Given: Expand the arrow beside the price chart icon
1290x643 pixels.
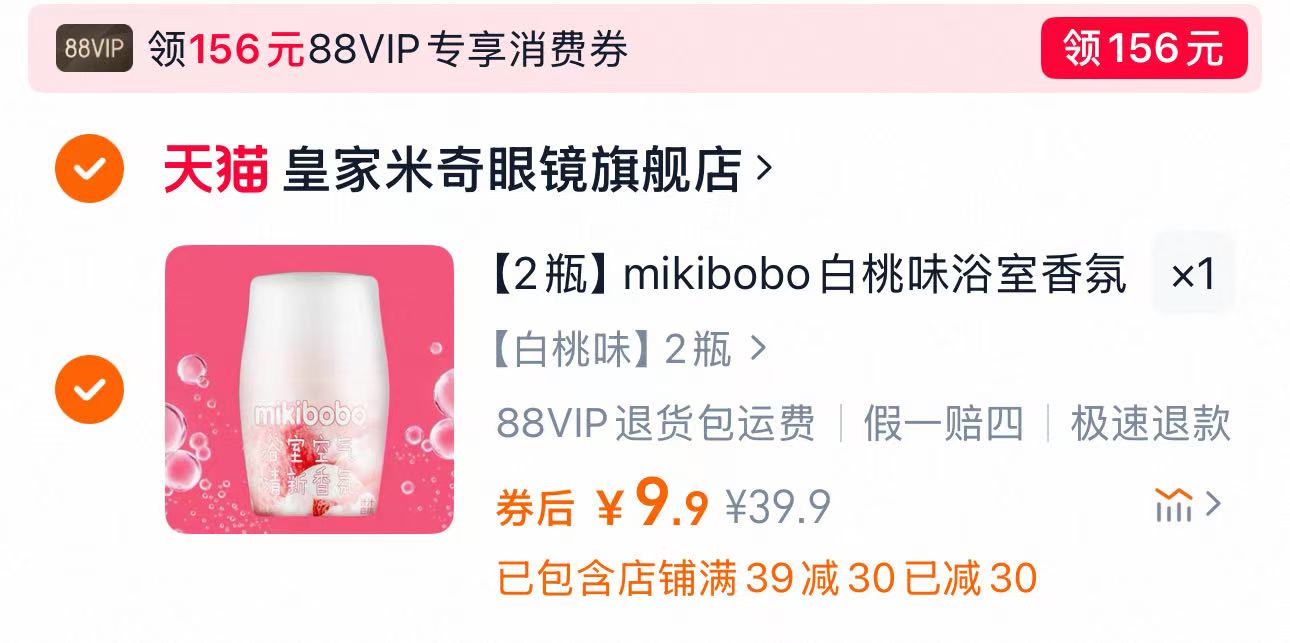Looking at the screenshot, I should click(1213, 504).
